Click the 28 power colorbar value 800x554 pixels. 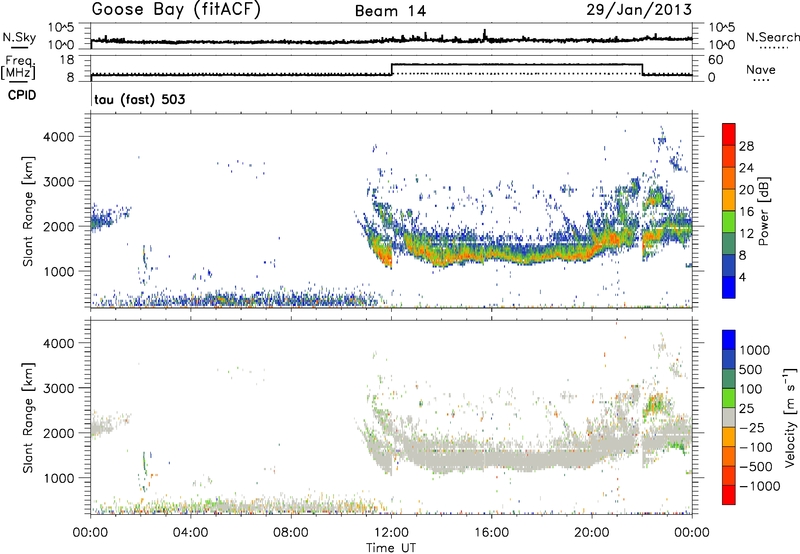pos(746,146)
